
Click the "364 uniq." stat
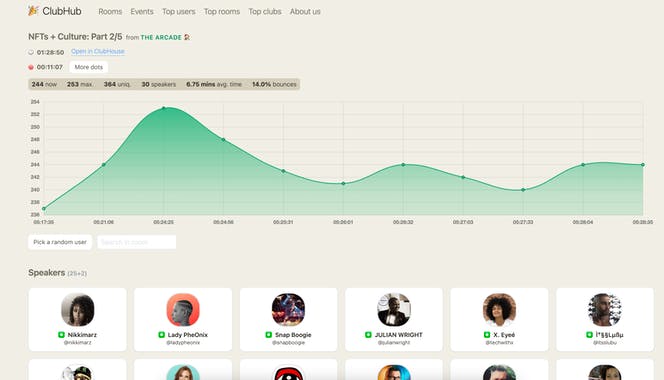point(117,84)
